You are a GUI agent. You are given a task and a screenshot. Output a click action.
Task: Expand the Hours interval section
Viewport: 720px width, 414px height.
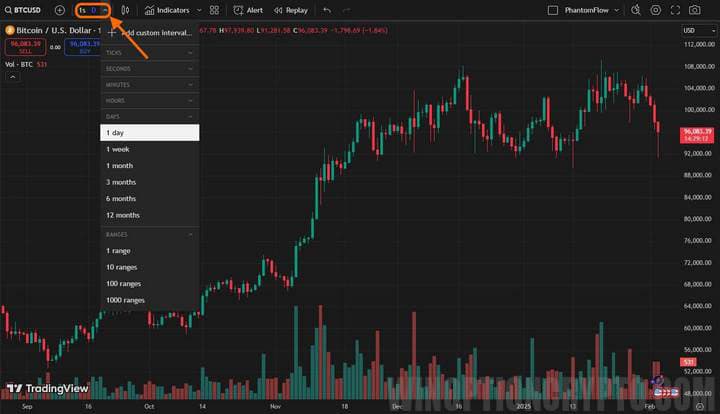coord(150,101)
